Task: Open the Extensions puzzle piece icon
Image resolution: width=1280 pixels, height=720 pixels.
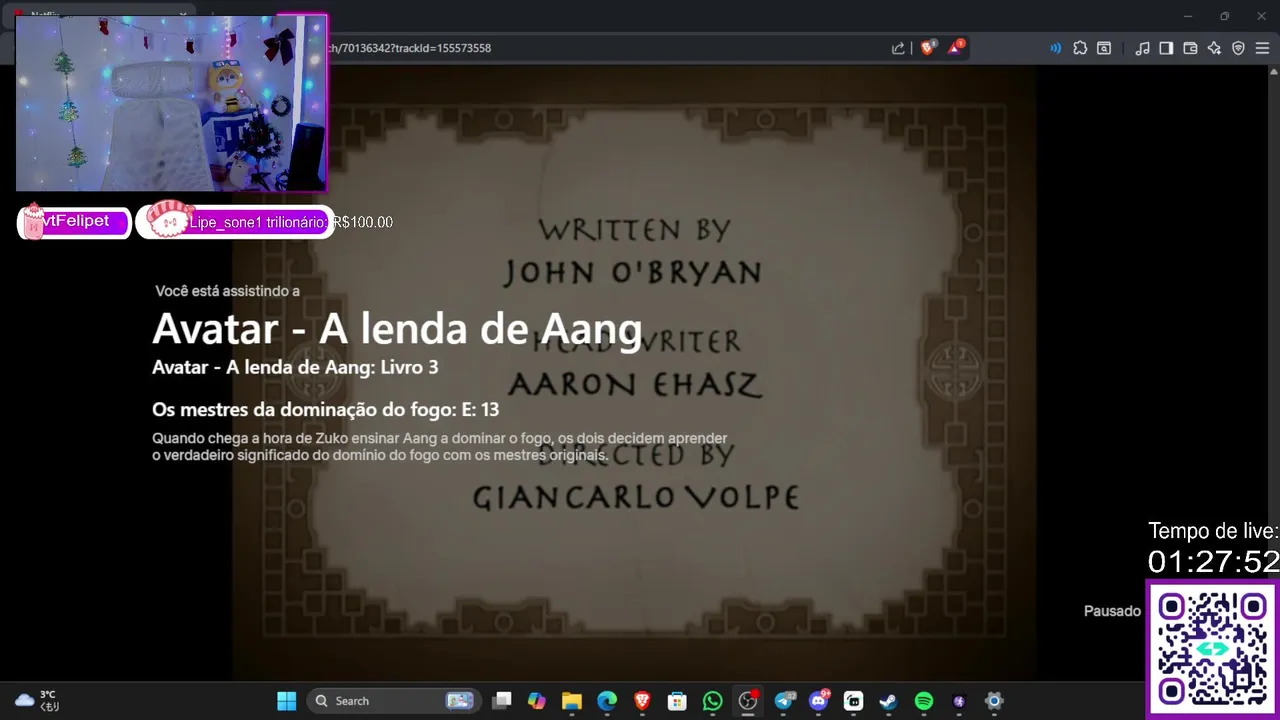Action: [x=1080, y=48]
